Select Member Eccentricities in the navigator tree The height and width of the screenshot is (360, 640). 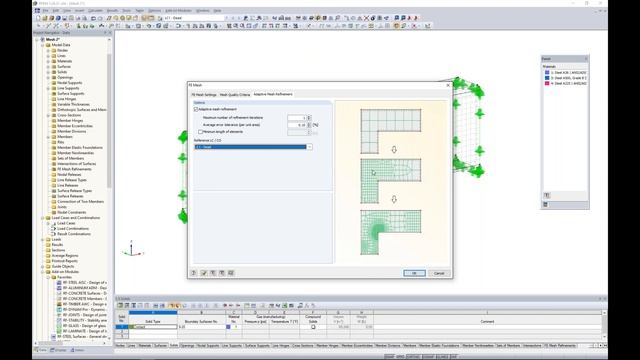coord(75,126)
